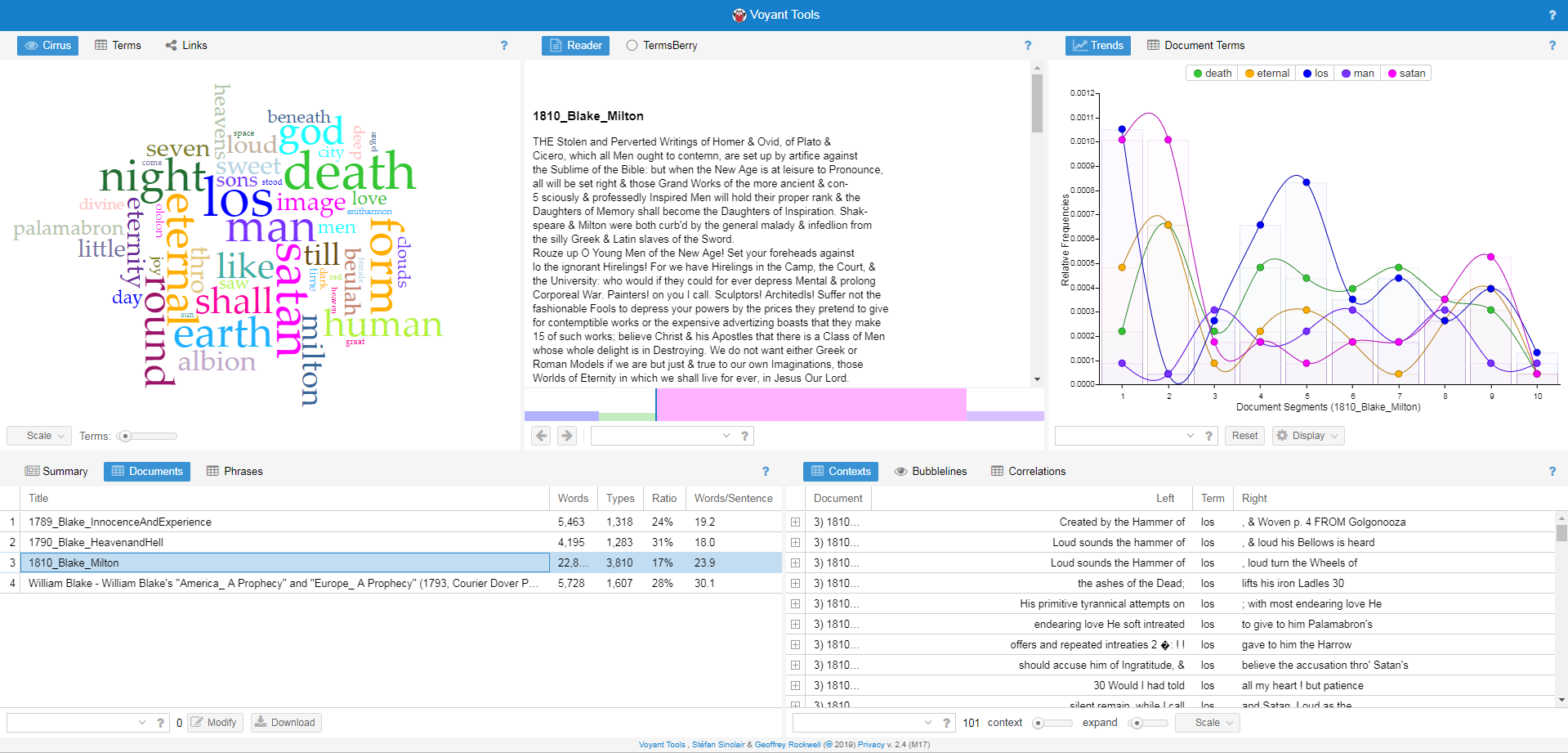This screenshot has width=1568, height=753.
Task: Expand the first los context row
Action: coord(795,522)
